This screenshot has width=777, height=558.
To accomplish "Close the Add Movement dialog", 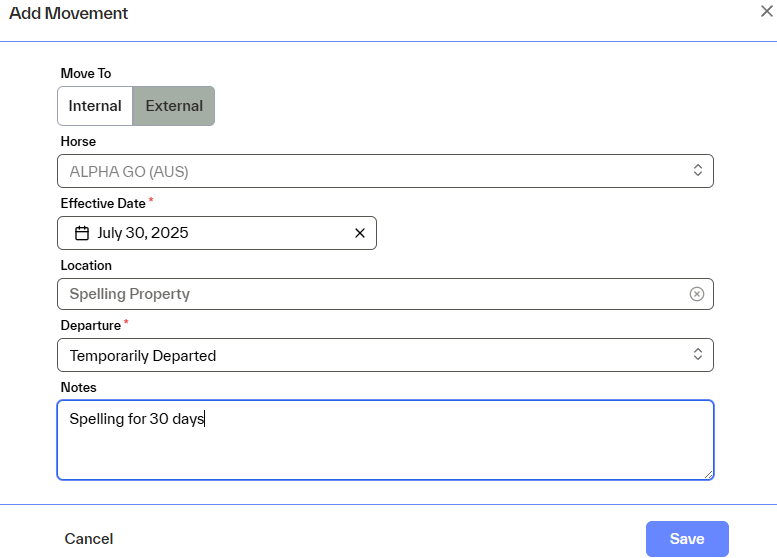I will [767, 10].
